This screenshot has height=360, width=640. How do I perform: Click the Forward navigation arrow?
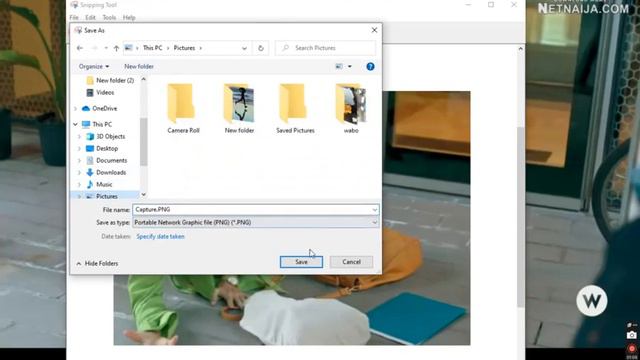pos(94,48)
